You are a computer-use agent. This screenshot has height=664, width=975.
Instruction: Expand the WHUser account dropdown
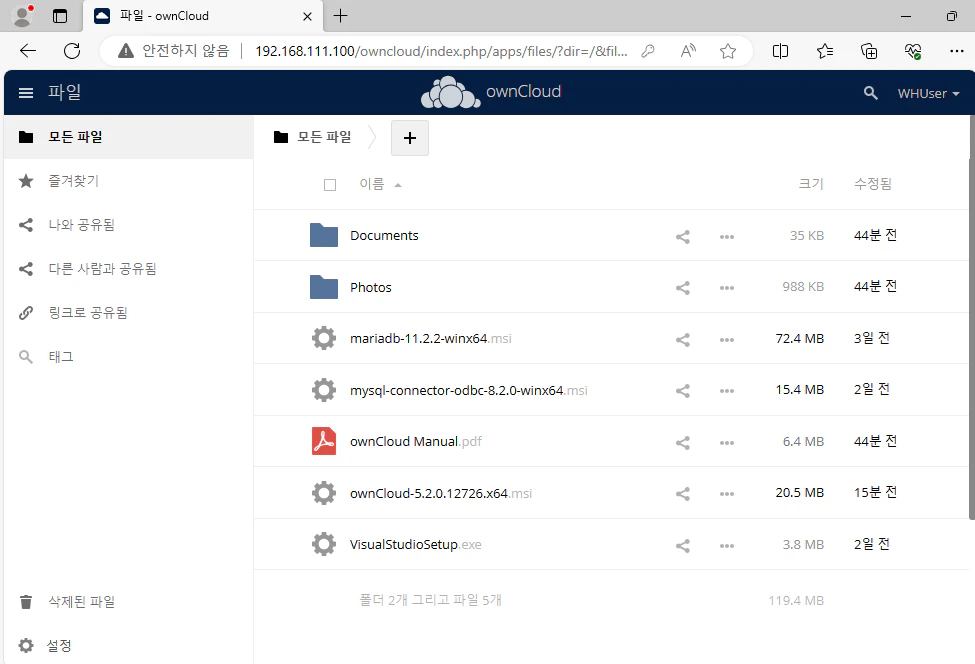coord(928,93)
